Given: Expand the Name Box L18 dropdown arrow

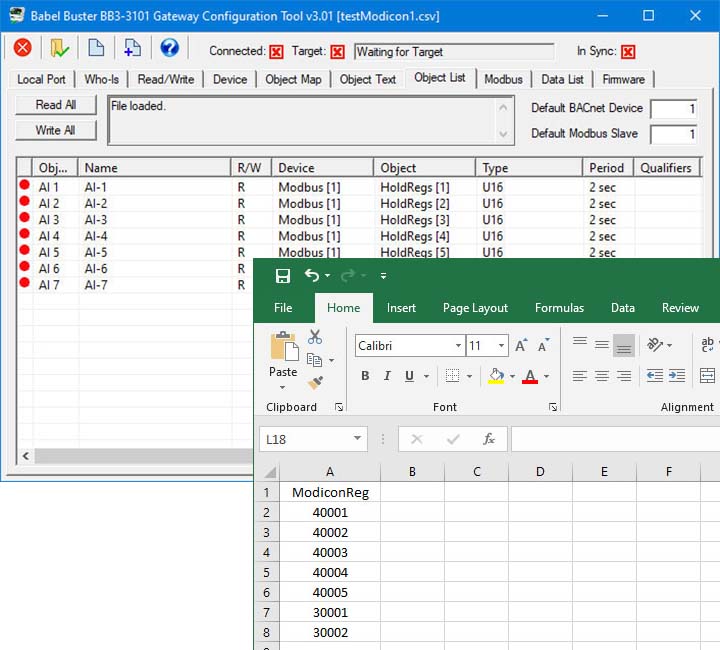Looking at the screenshot, I should [357, 438].
